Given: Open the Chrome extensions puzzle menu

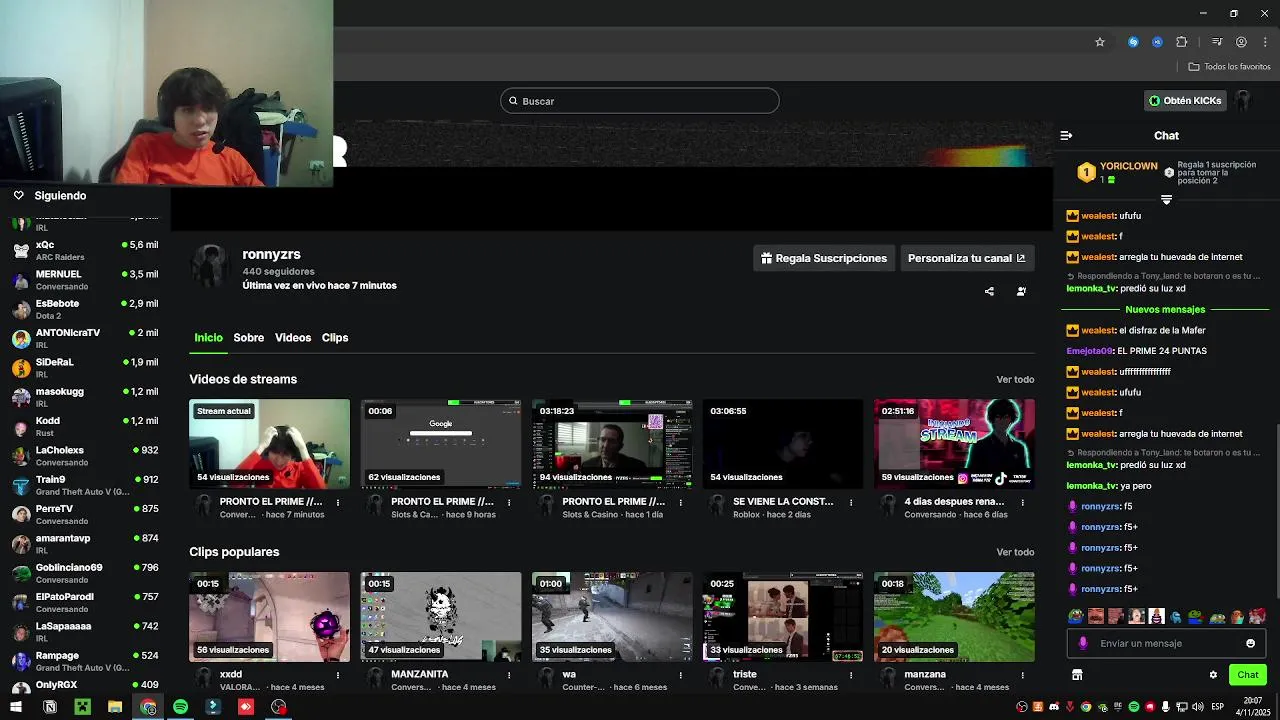Looking at the screenshot, I should click(1182, 42).
